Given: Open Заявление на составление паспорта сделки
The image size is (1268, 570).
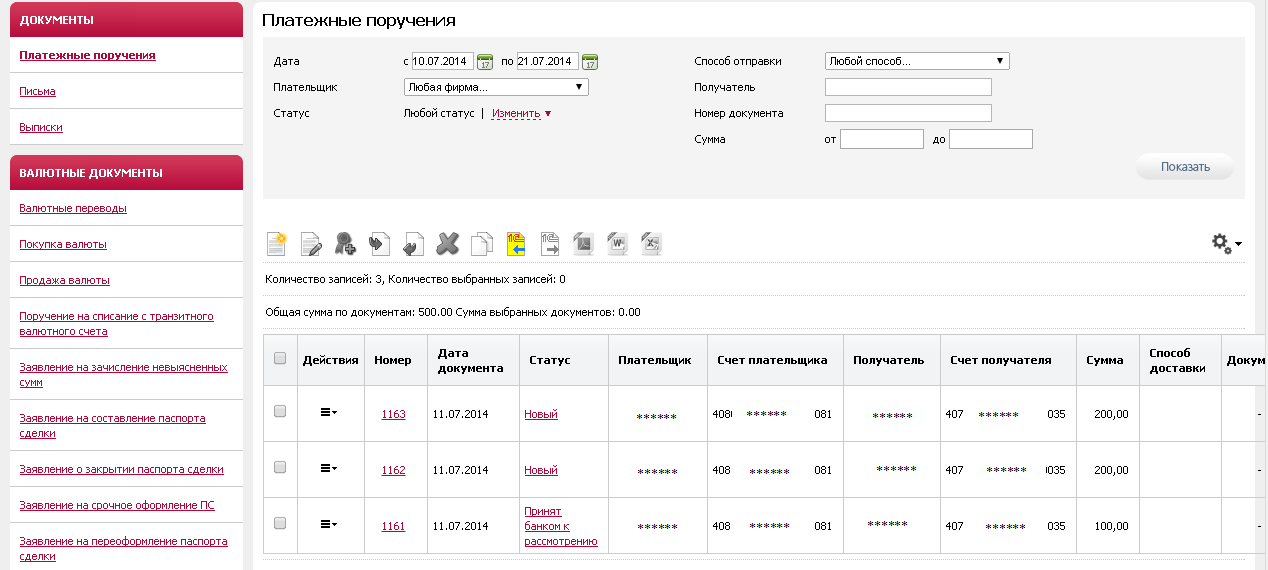Looking at the screenshot, I should [x=112, y=425].
